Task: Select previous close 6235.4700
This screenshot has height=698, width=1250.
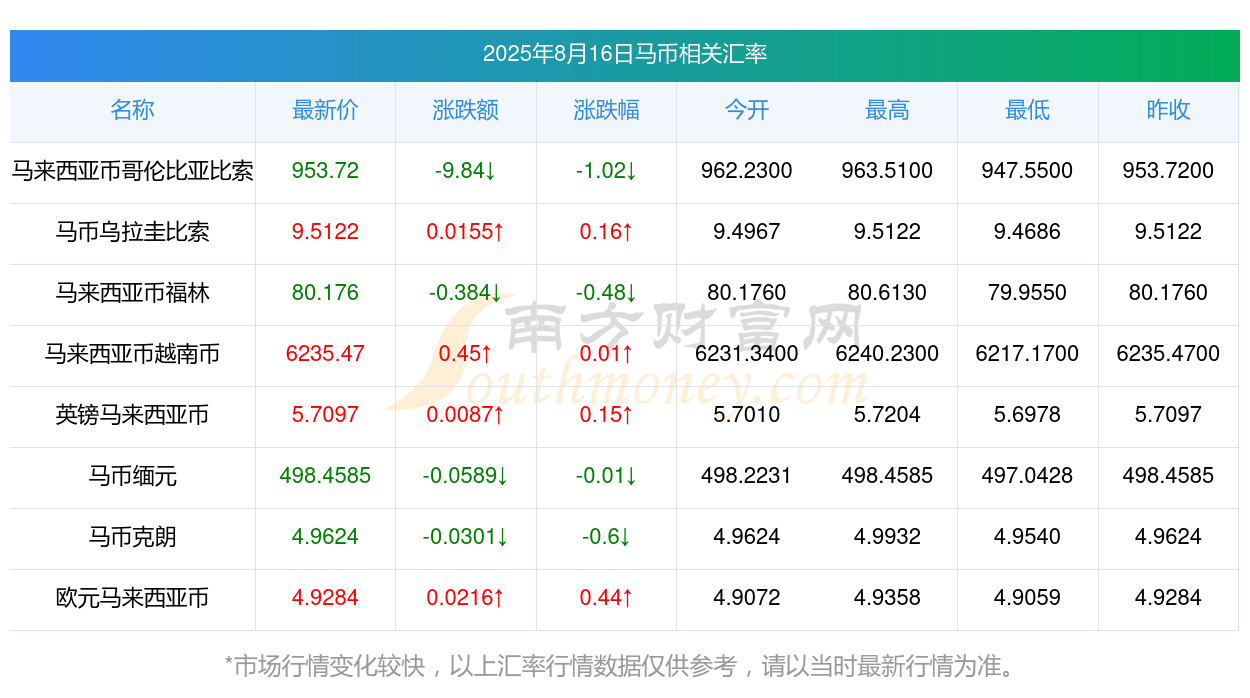Action: click(1168, 354)
